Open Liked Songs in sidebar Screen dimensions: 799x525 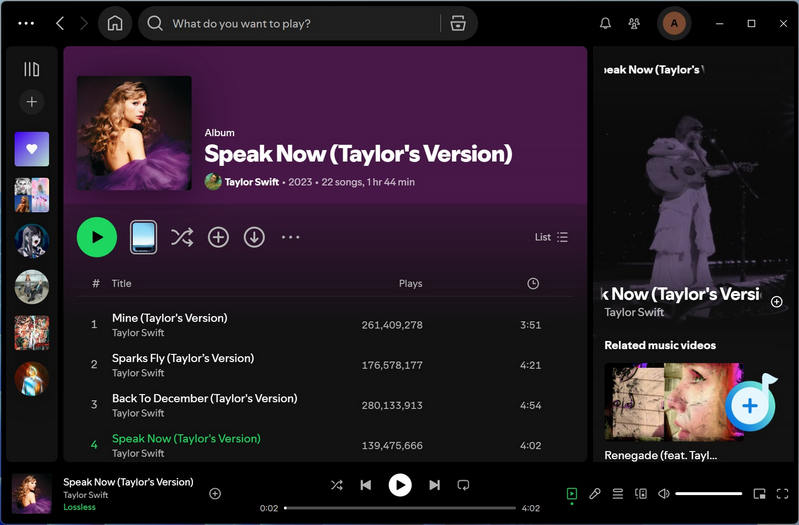point(32,149)
